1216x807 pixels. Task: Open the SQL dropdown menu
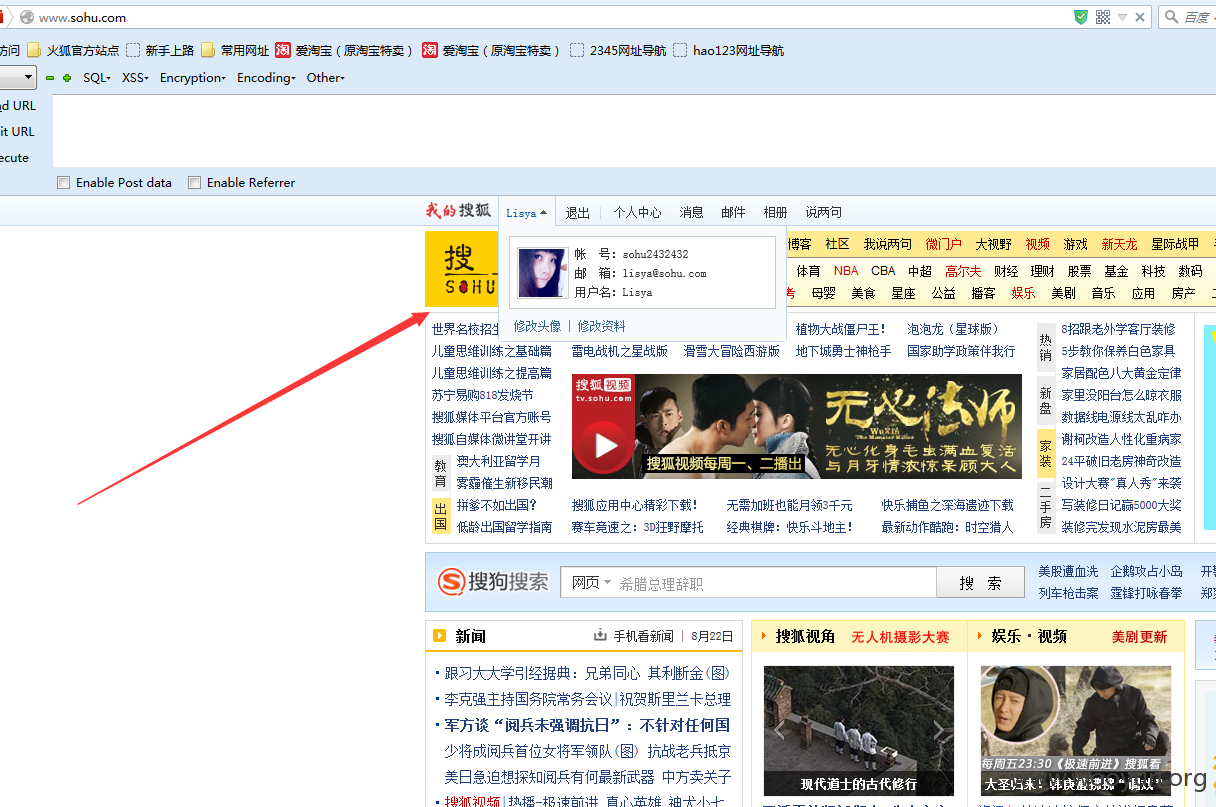point(96,78)
